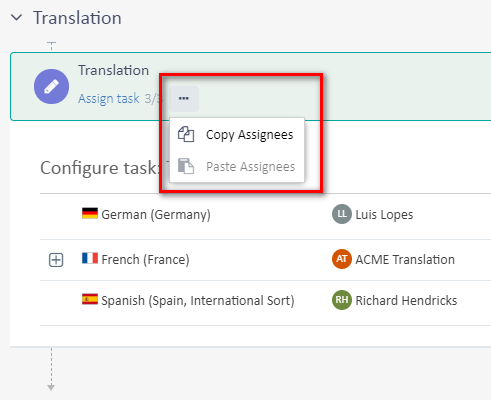Select Paste Assignees from the menu
The image size is (491, 400).
[237, 166]
